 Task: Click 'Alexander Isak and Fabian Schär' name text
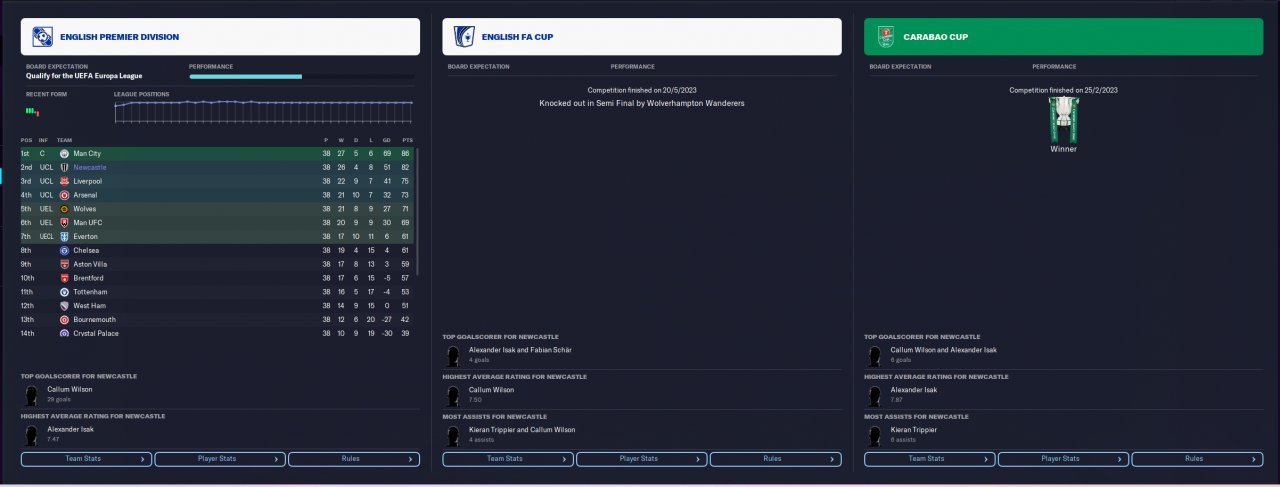[x=522, y=350]
